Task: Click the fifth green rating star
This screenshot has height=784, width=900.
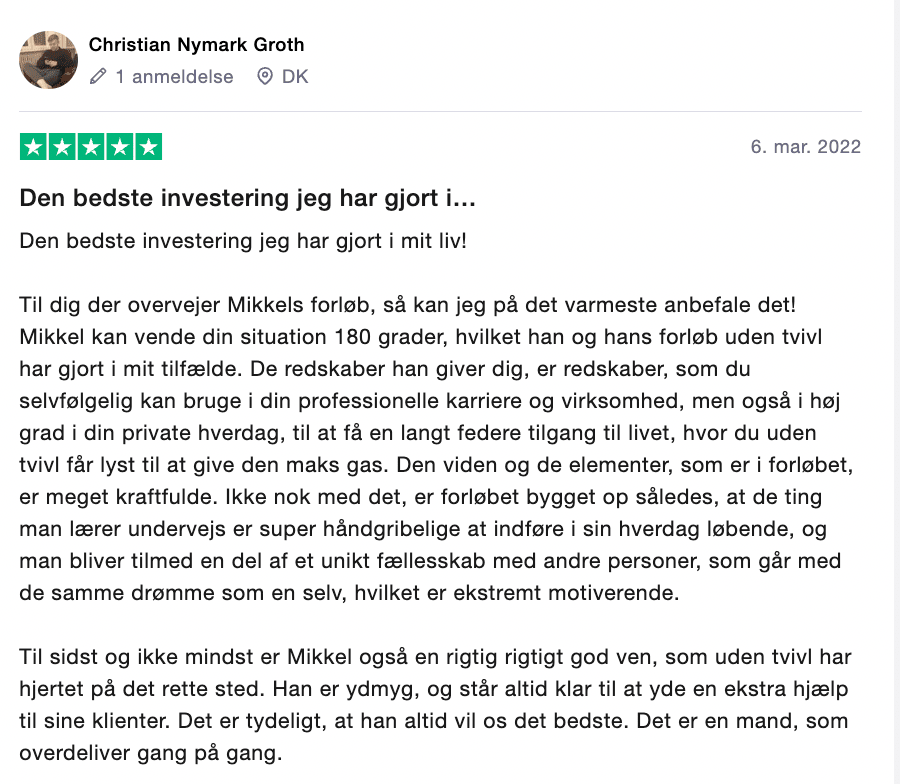Action: (x=148, y=147)
